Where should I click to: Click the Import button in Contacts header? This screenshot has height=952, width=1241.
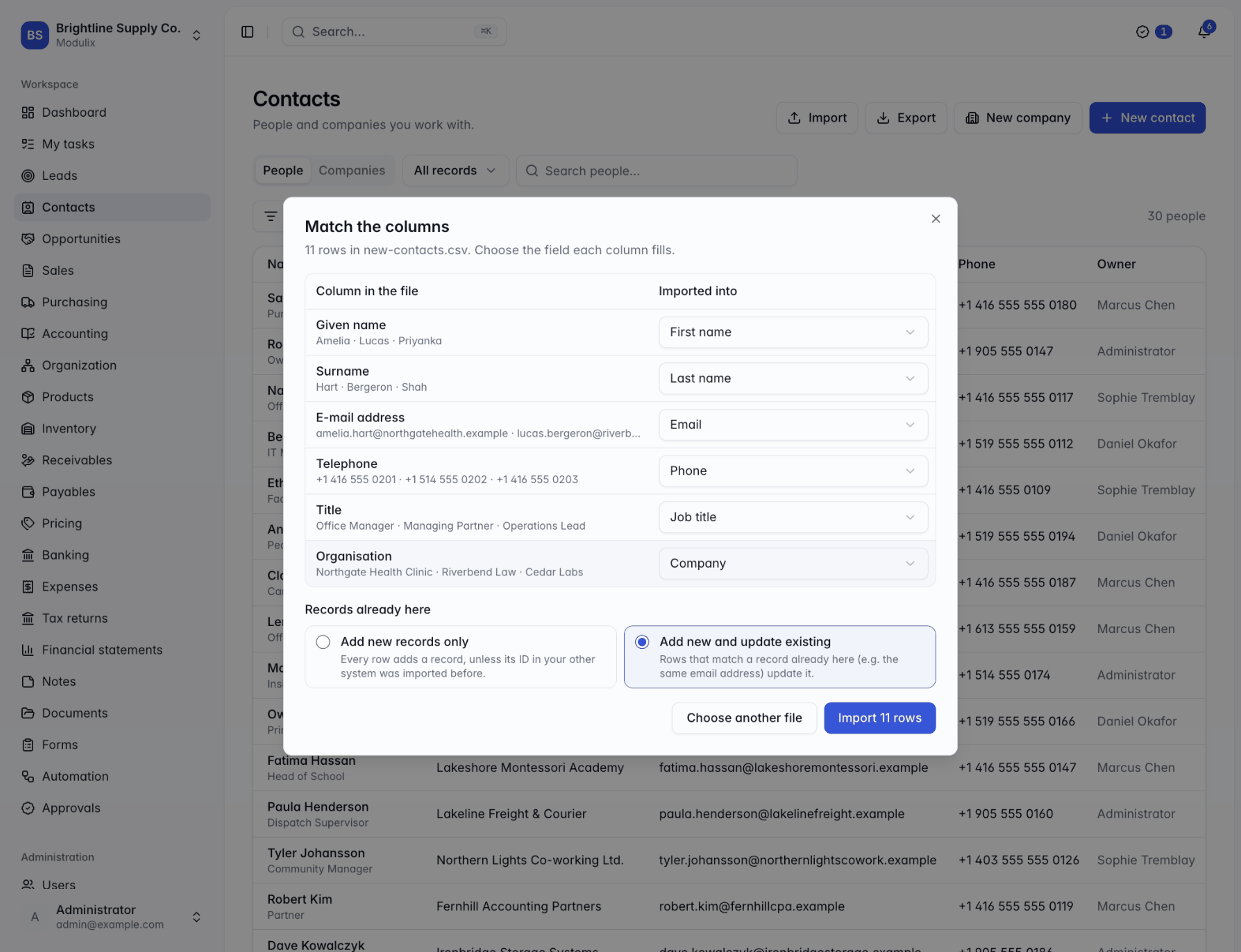pos(816,118)
